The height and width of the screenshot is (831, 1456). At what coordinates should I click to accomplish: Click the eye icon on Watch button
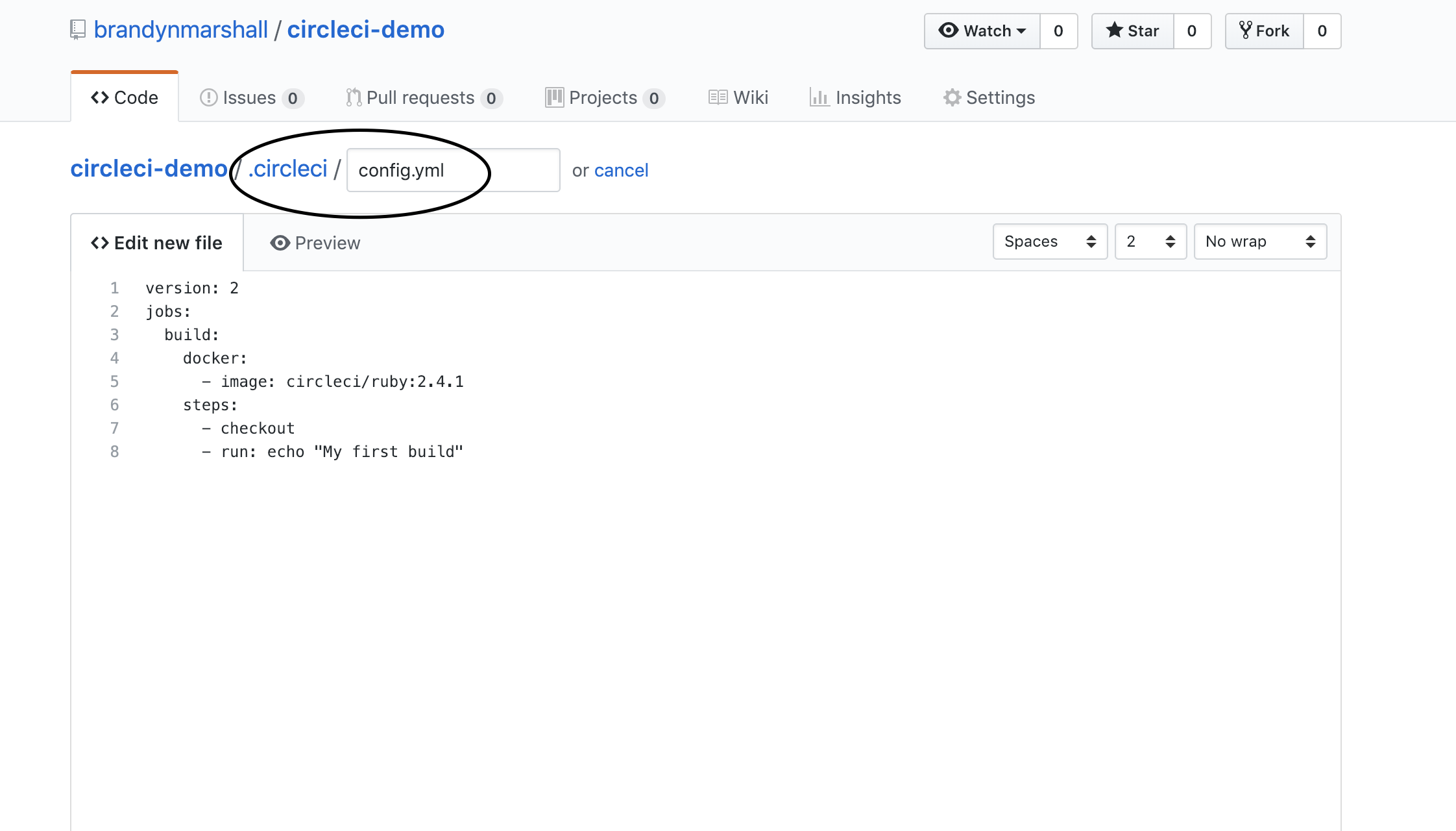pos(949,31)
